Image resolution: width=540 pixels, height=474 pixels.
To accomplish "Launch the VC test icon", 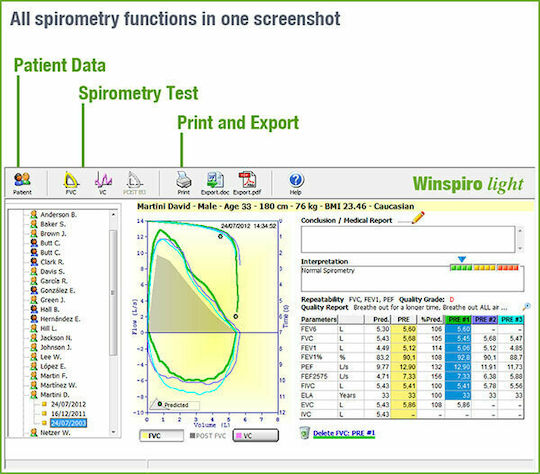I will tap(103, 183).
